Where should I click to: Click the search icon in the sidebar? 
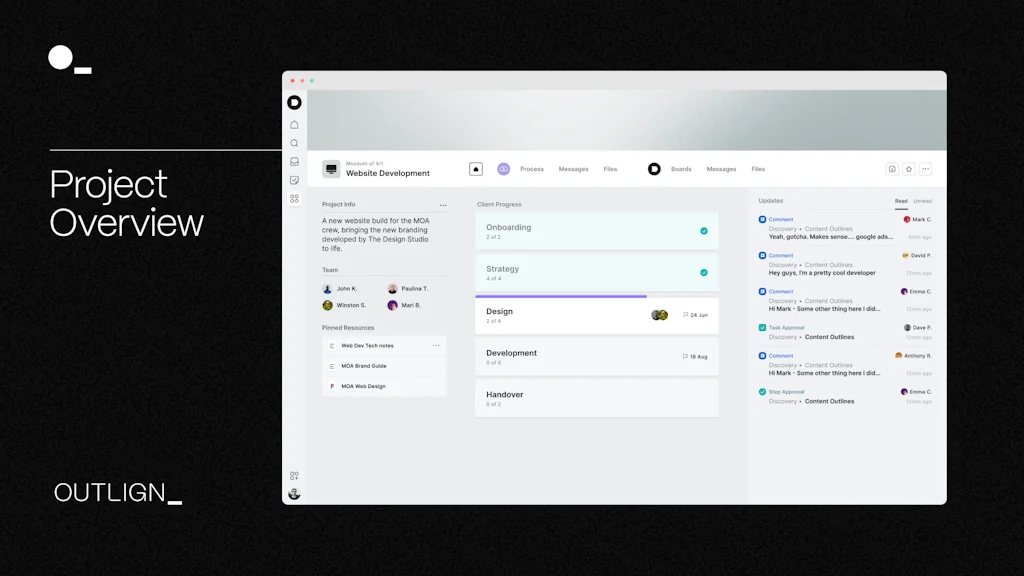[x=294, y=143]
